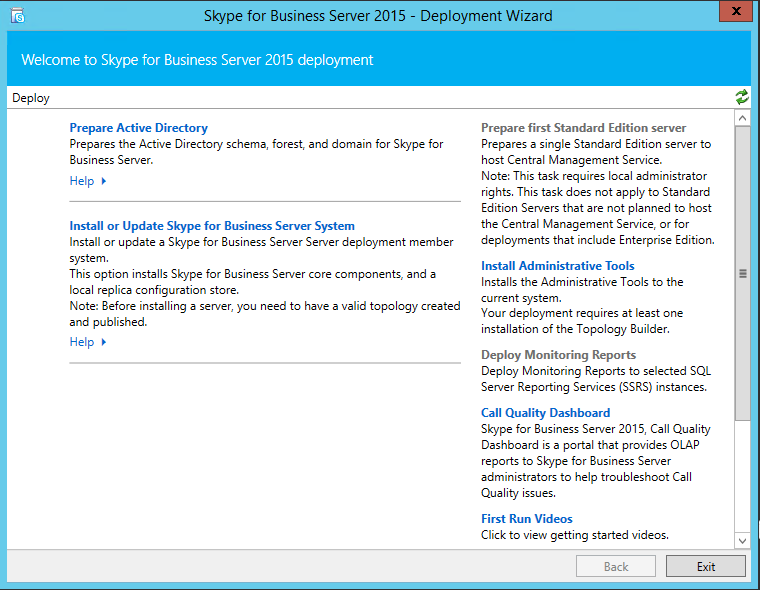
Task: Expand Help under Install or Update section
Action: tap(88, 342)
